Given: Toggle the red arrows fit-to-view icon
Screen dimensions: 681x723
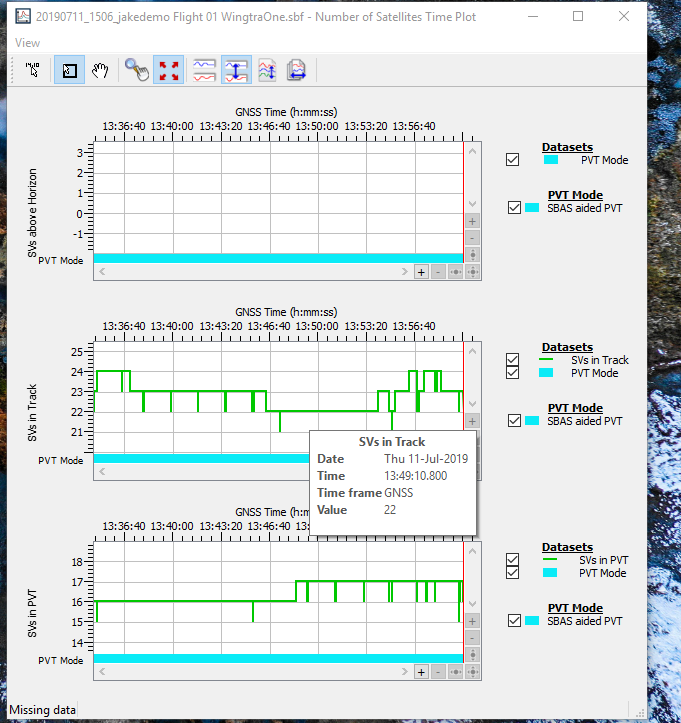Looking at the screenshot, I should 170,71.
